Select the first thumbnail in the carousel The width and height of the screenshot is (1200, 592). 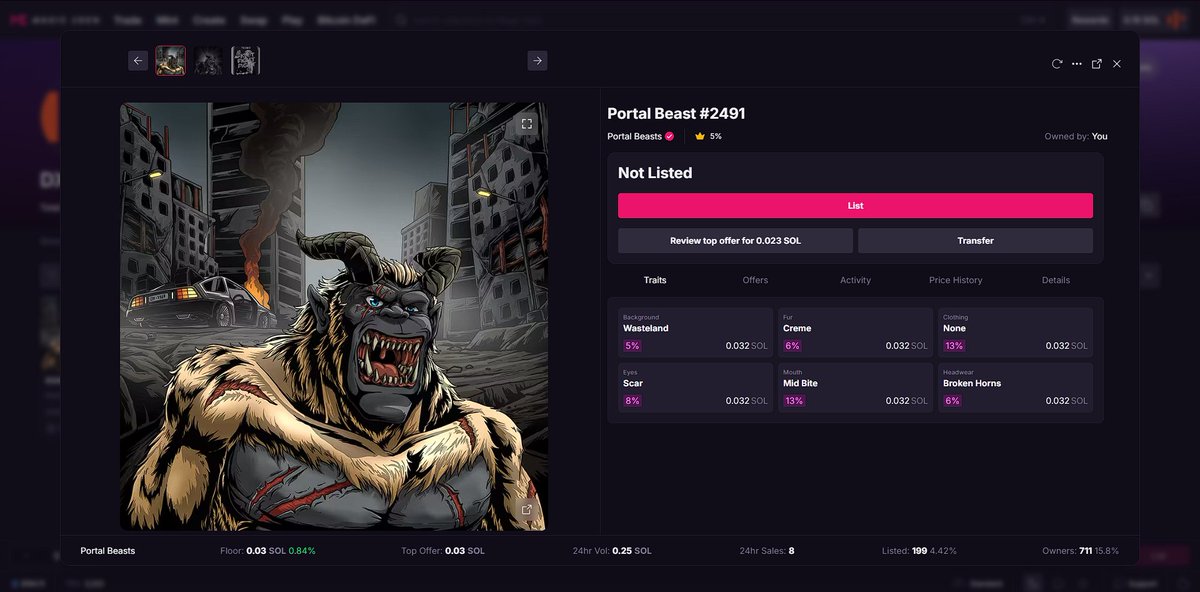(171, 61)
